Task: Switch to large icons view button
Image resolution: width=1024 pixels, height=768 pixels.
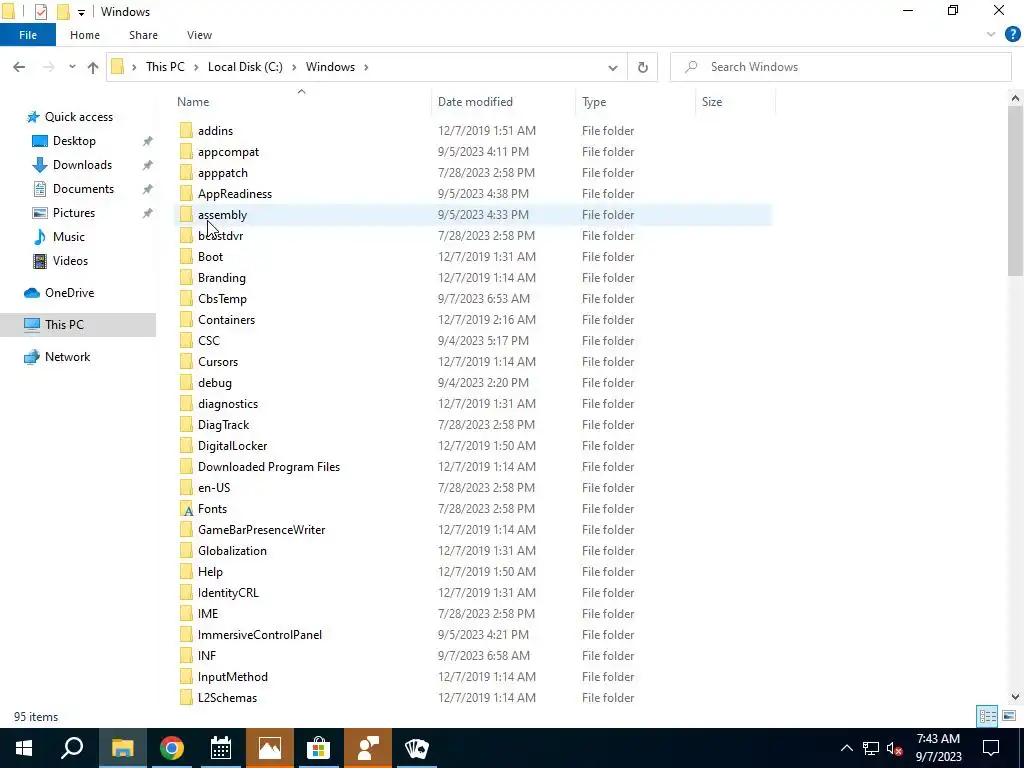Action: tap(1009, 716)
